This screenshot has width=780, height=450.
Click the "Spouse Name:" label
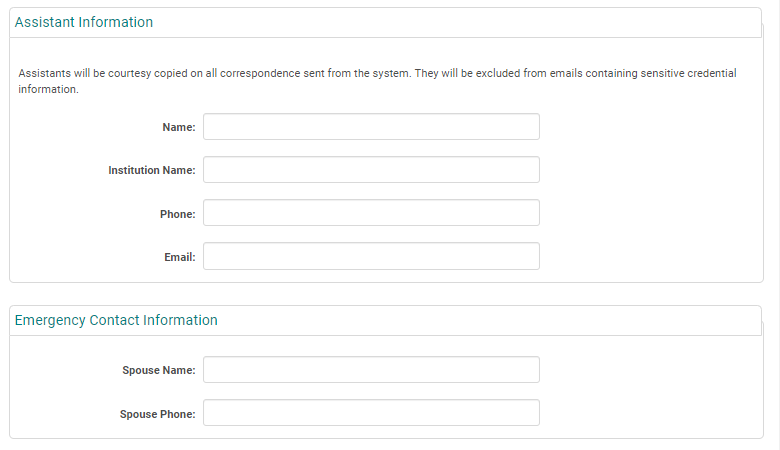(158, 370)
